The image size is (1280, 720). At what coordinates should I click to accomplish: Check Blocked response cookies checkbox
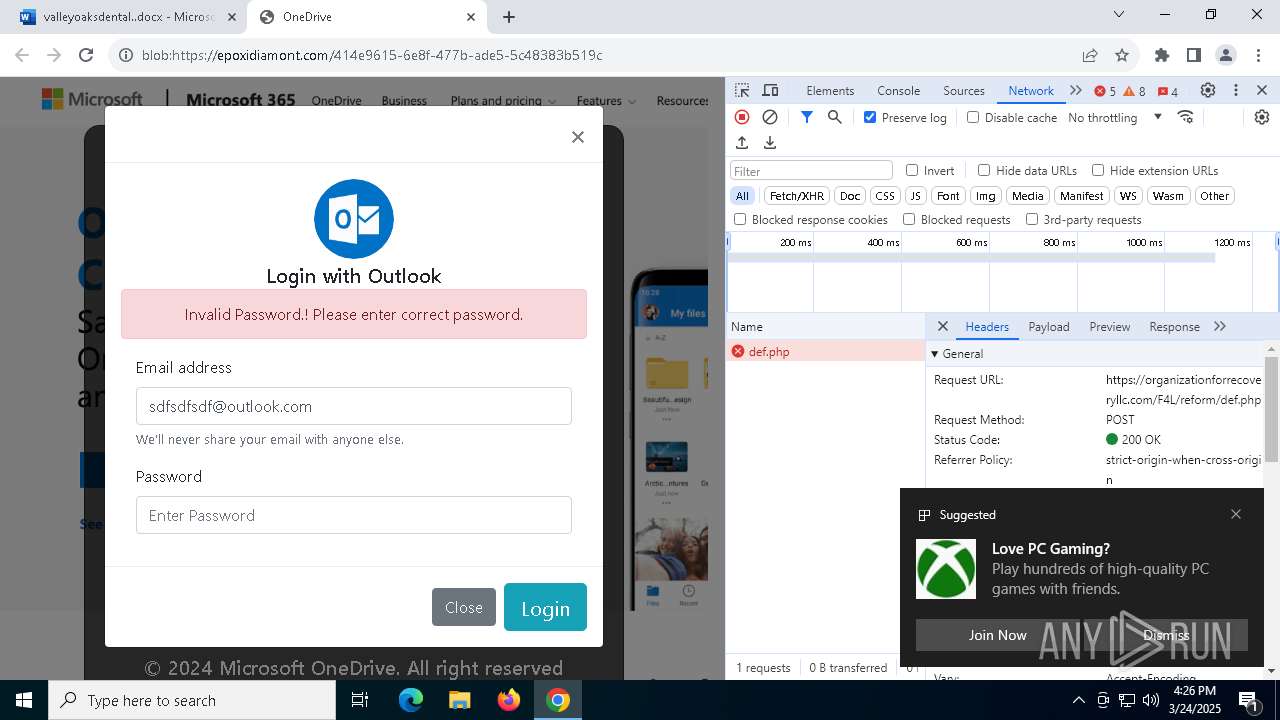[740, 219]
